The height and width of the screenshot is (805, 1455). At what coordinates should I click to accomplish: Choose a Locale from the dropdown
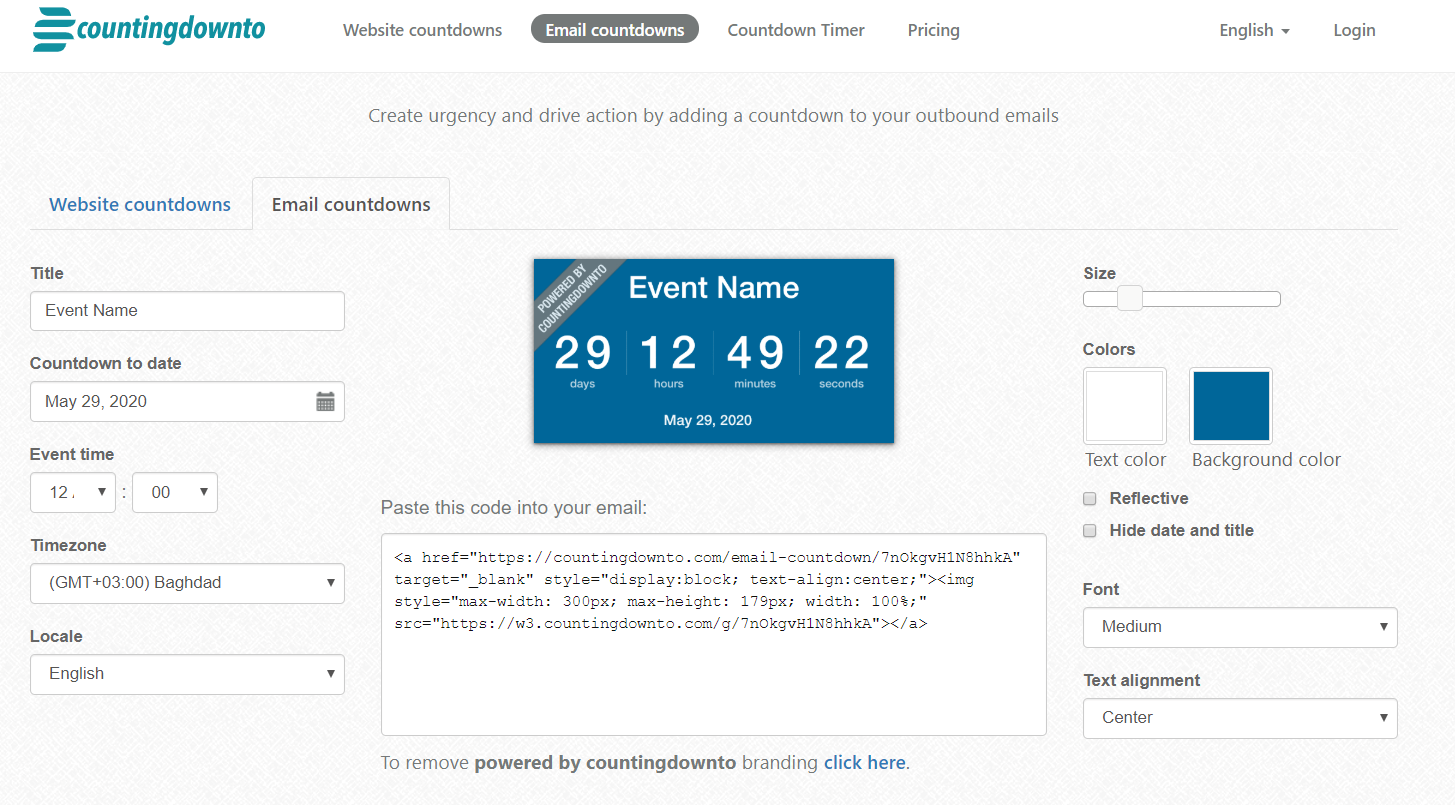pos(187,675)
